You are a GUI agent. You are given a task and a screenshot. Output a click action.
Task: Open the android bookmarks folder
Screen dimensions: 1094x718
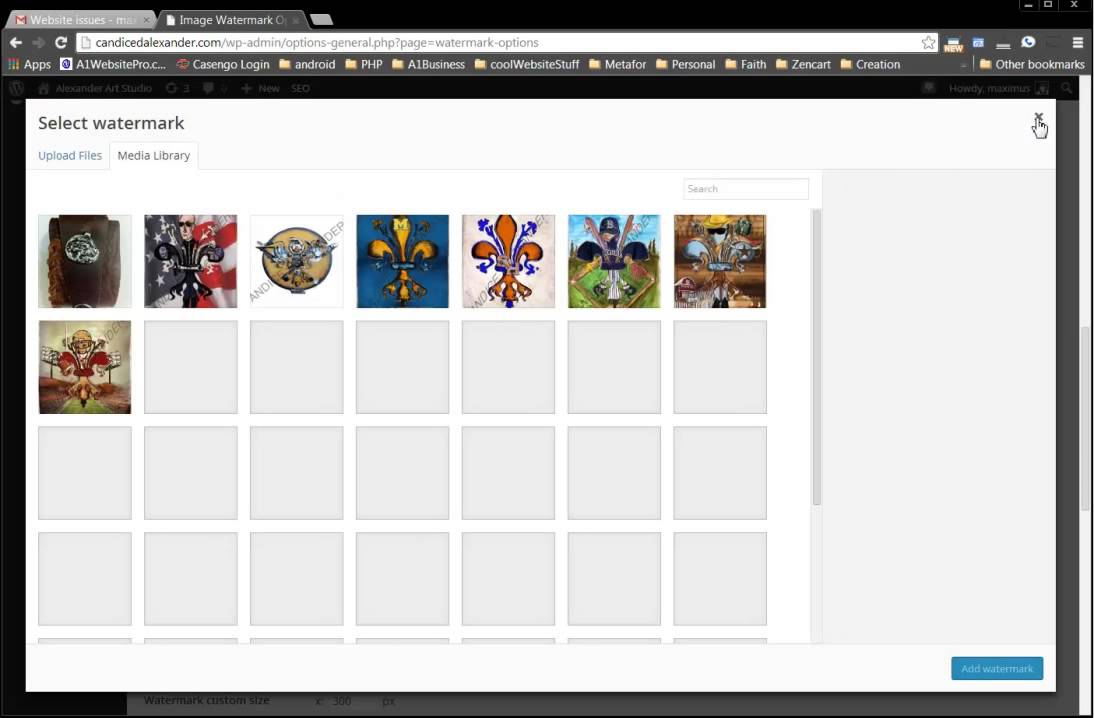(x=307, y=64)
